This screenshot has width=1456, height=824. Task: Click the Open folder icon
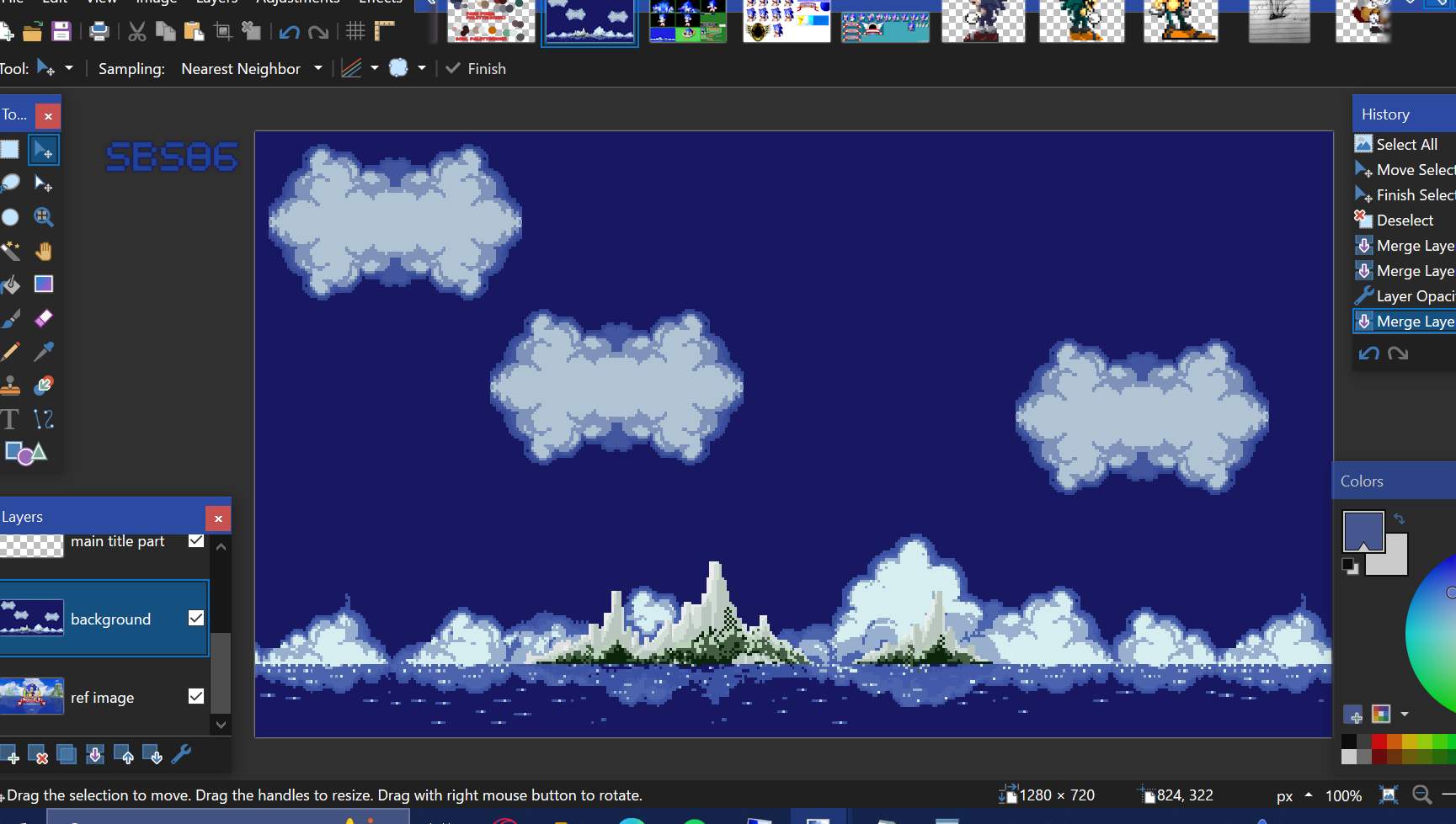tap(32, 32)
